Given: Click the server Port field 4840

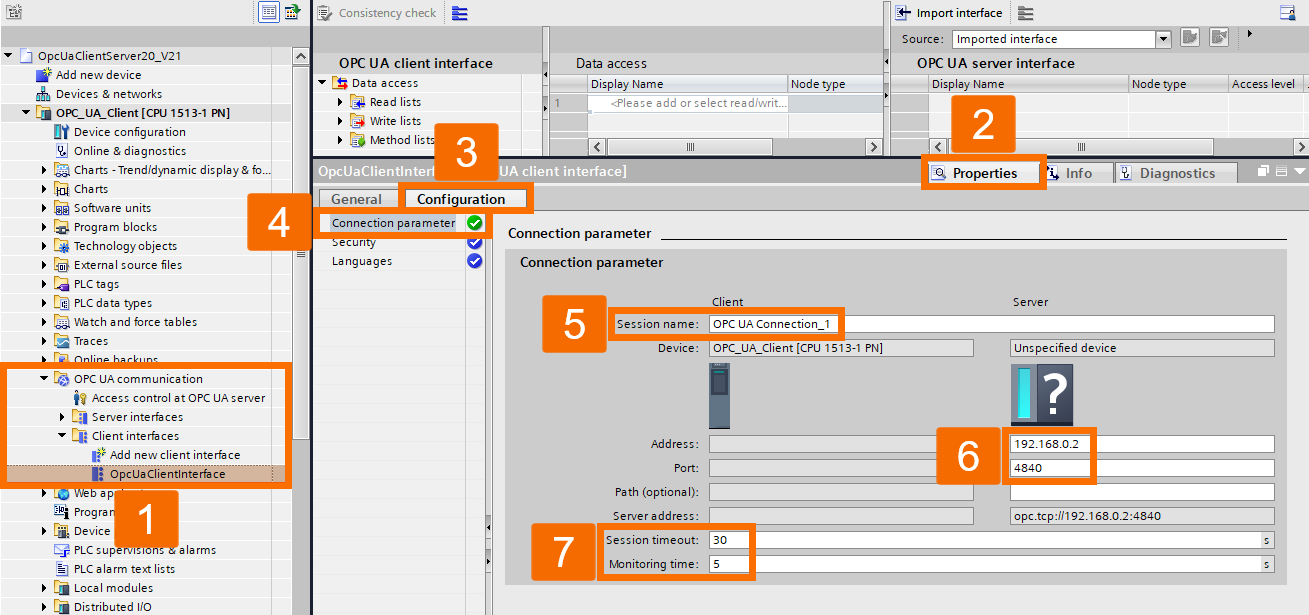Looking at the screenshot, I should tap(1142, 468).
